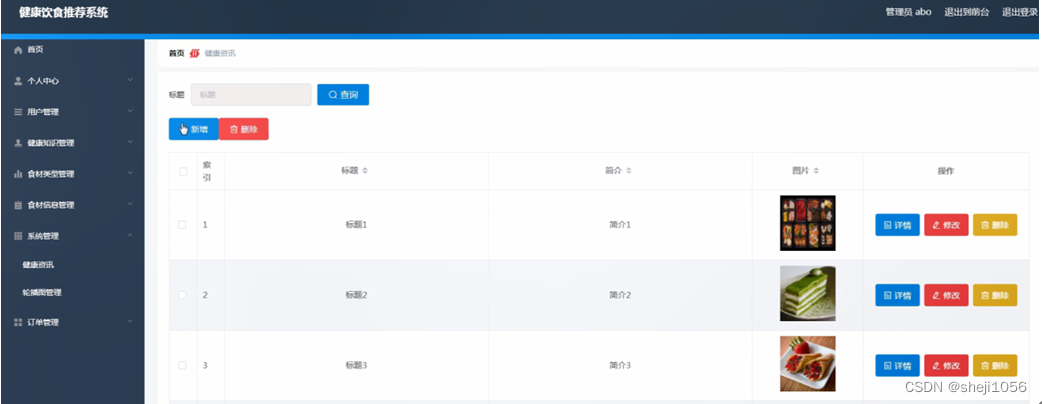The height and width of the screenshot is (404, 1042).
Task: Expand the 健康知识管理 chevron
Action: [x=130, y=142]
